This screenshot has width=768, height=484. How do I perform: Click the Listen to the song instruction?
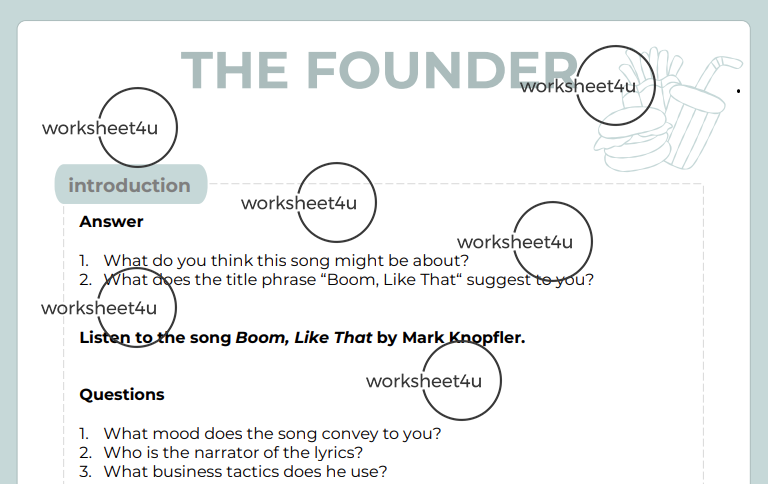(302, 338)
